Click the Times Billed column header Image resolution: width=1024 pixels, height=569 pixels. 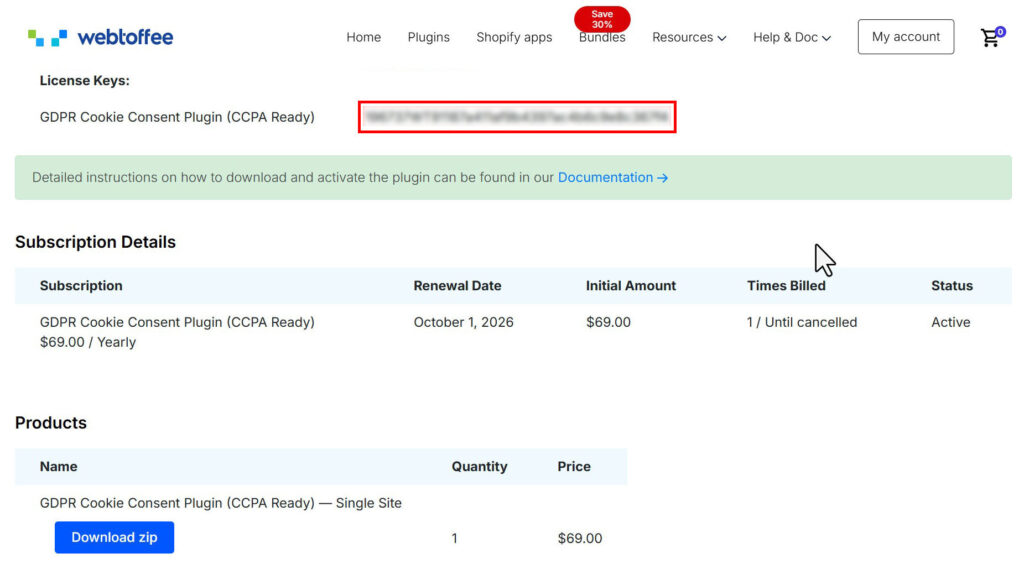[x=786, y=285]
